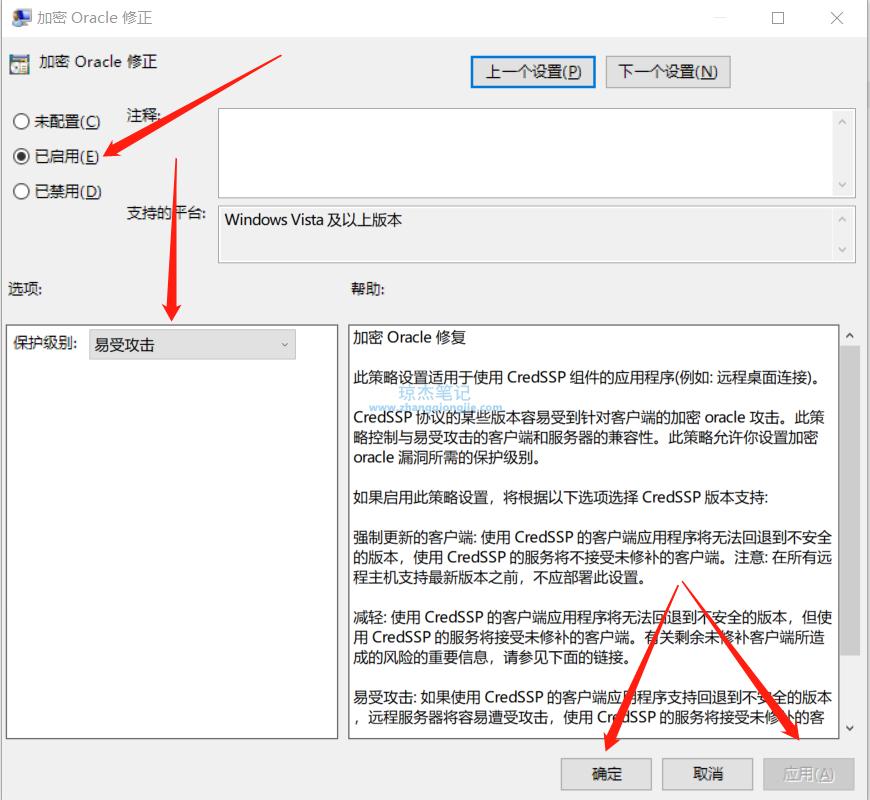The width and height of the screenshot is (870, 800).
Task: Click the up arrow in 支持的平台 box
Action: 842,220
